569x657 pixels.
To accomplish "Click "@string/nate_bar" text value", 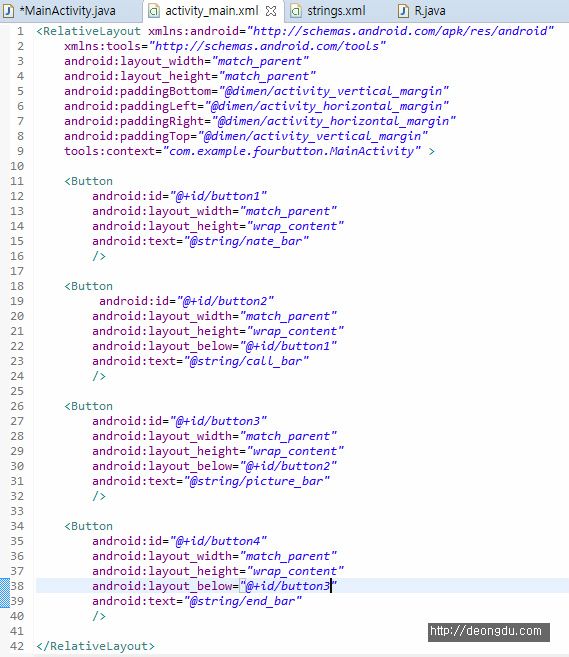I will (246, 241).
